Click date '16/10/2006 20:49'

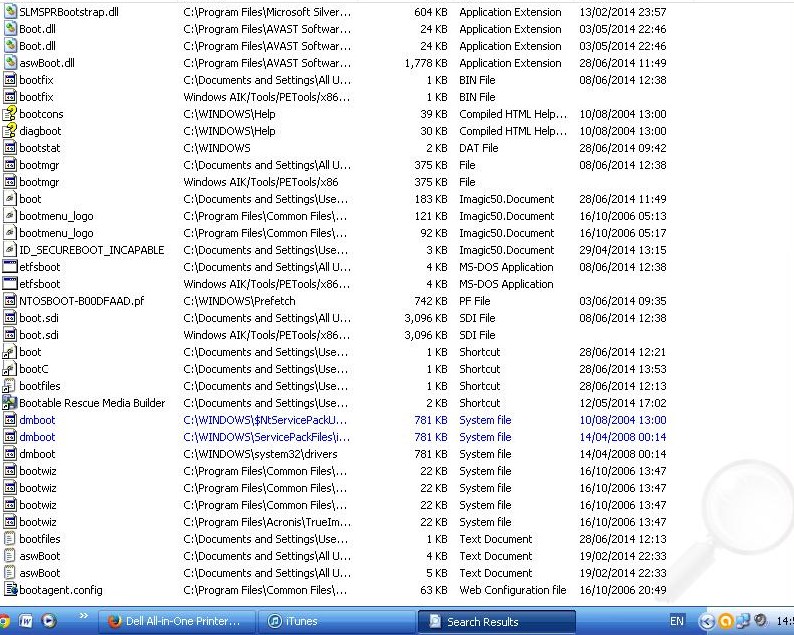(x=623, y=590)
